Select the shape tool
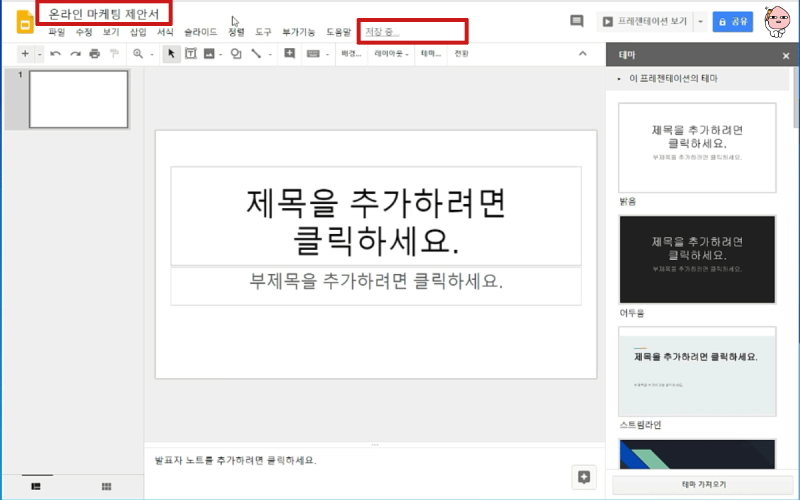 click(236, 54)
